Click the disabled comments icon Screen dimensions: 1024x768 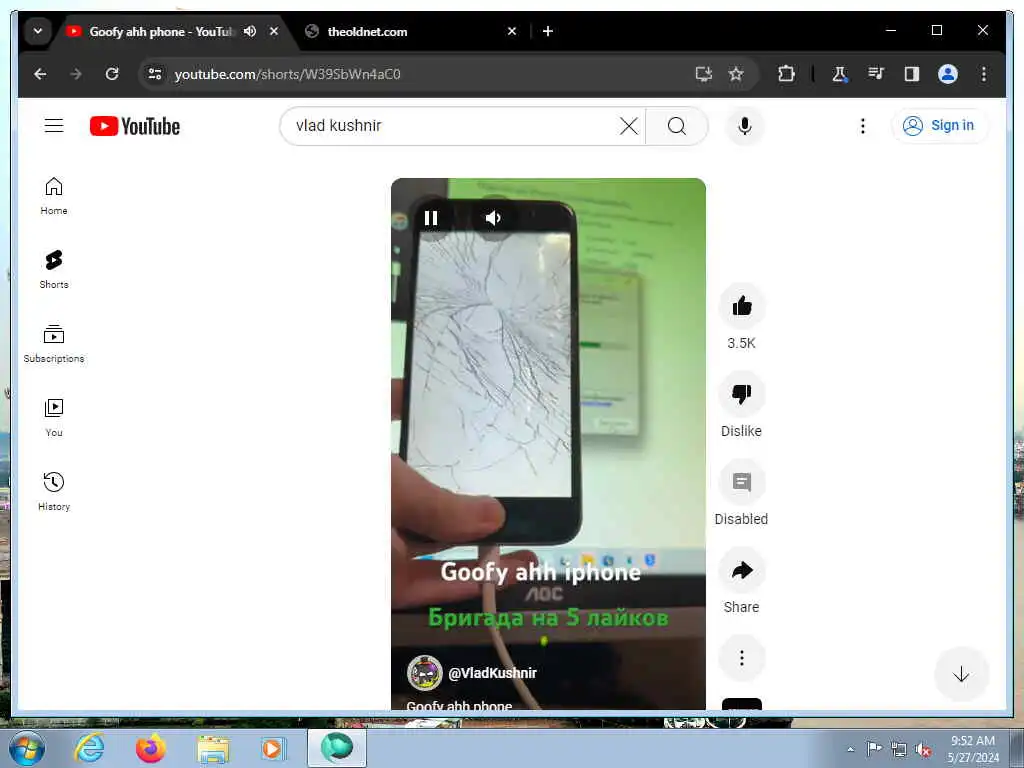click(x=741, y=482)
